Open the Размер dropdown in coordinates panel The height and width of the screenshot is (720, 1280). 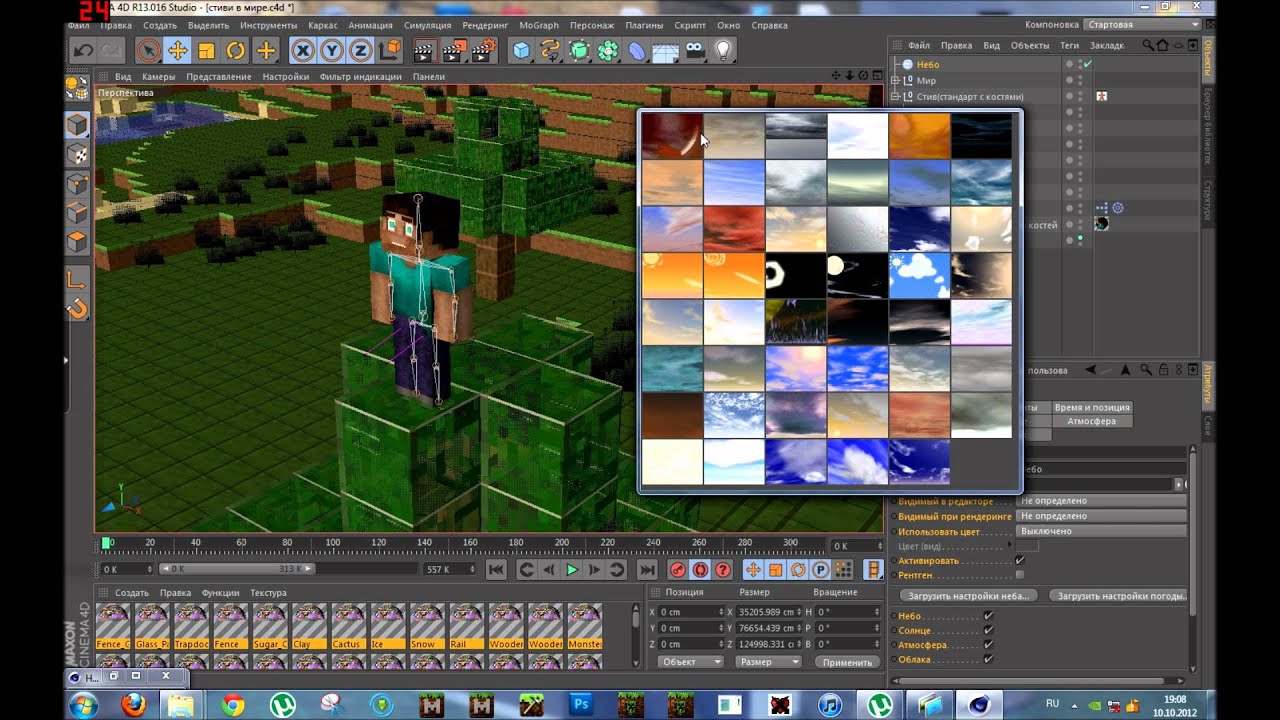click(768, 662)
